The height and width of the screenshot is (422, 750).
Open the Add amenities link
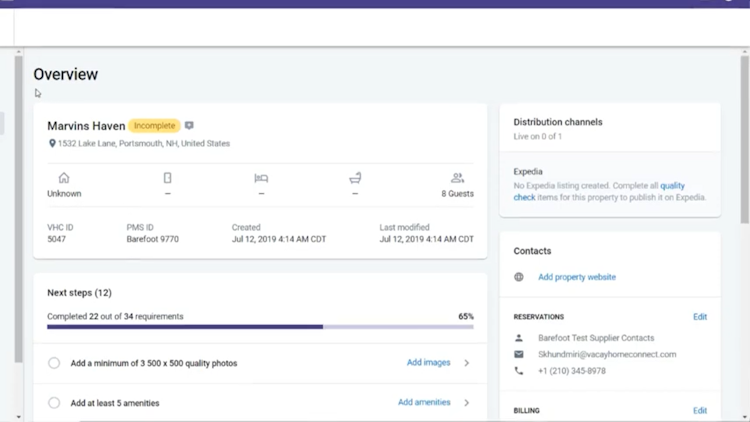pos(424,403)
